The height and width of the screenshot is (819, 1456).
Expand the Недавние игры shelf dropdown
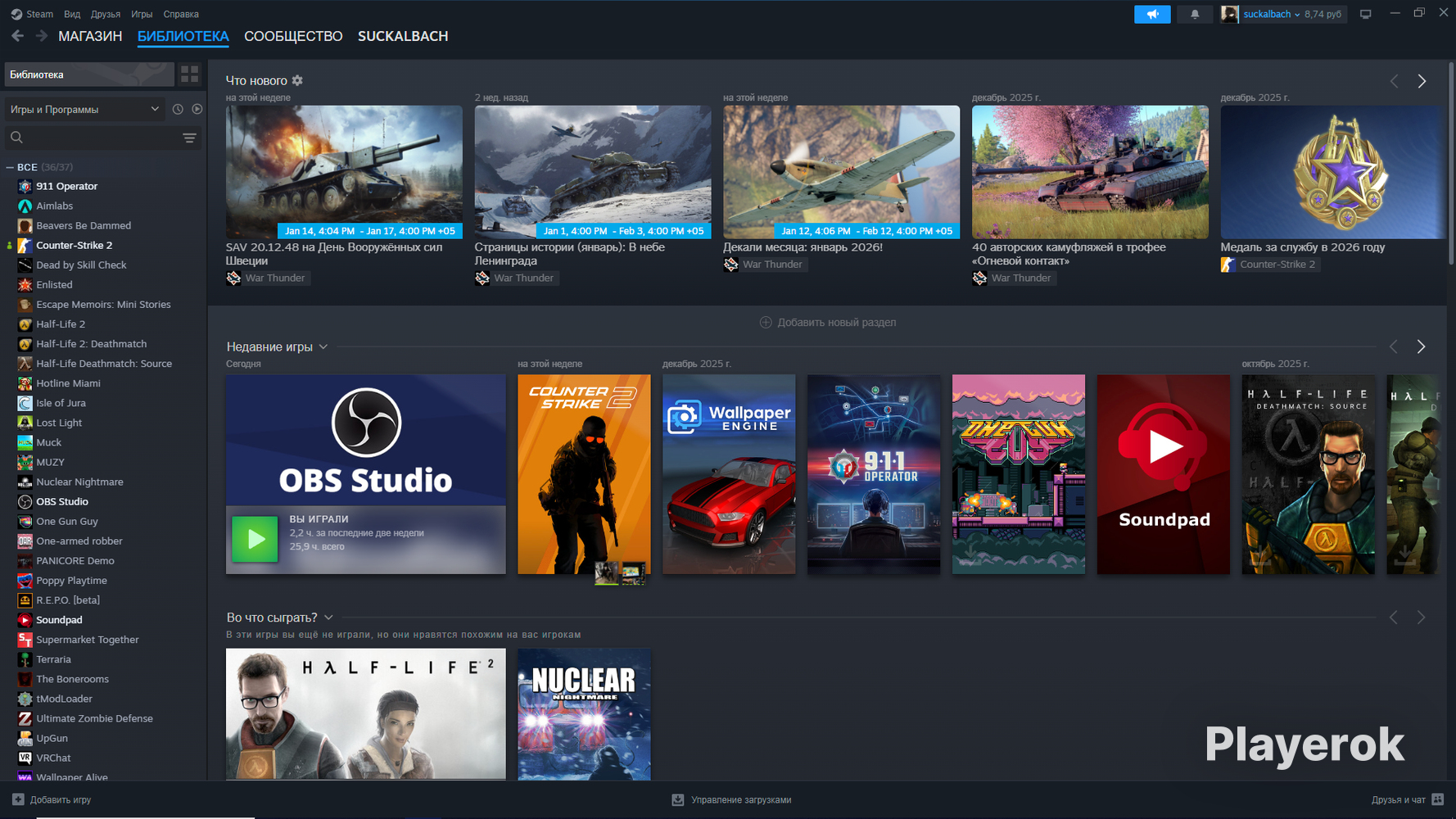click(x=323, y=346)
